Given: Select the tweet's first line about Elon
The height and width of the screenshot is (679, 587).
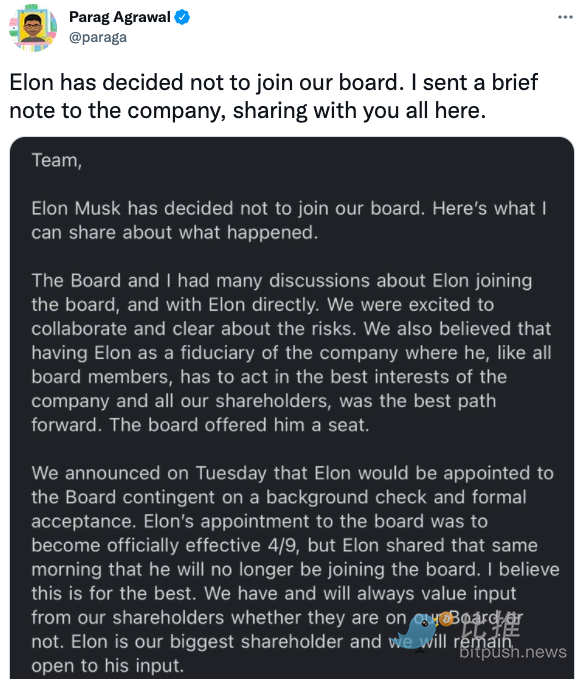Looking at the screenshot, I should [274, 82].
